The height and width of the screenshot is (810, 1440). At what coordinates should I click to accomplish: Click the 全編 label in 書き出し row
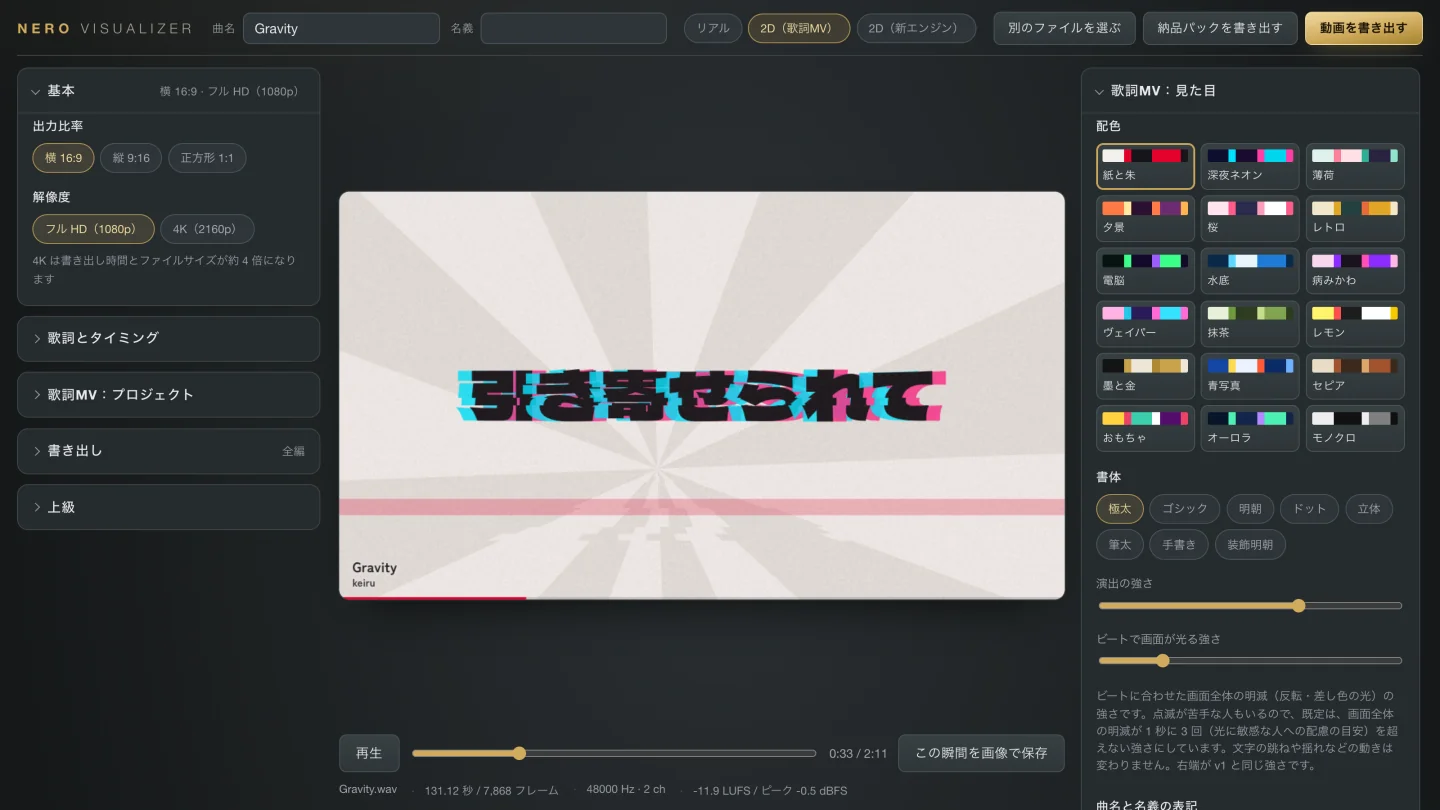point(293,451)
